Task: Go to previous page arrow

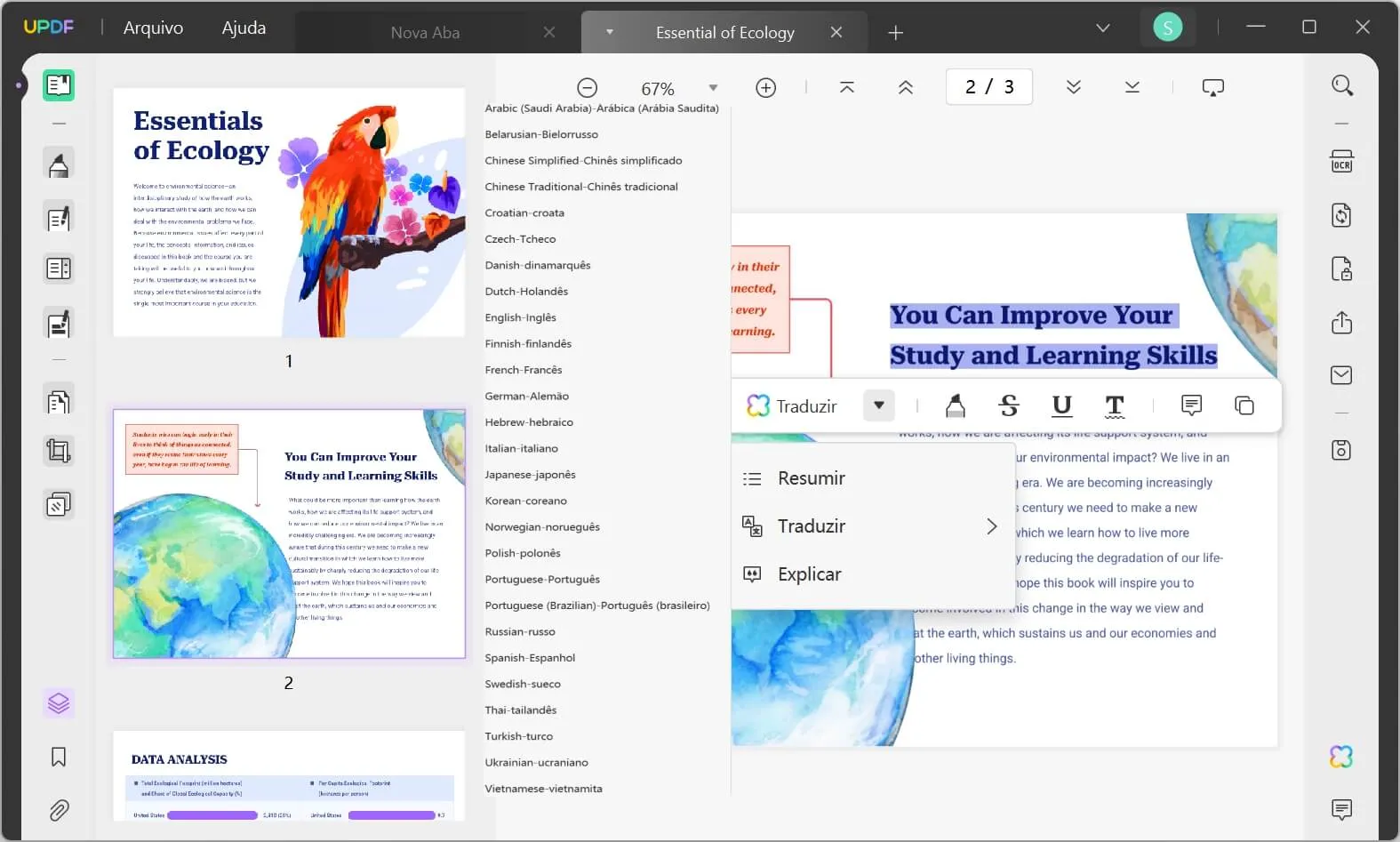Action: click(x=906, y=87)
